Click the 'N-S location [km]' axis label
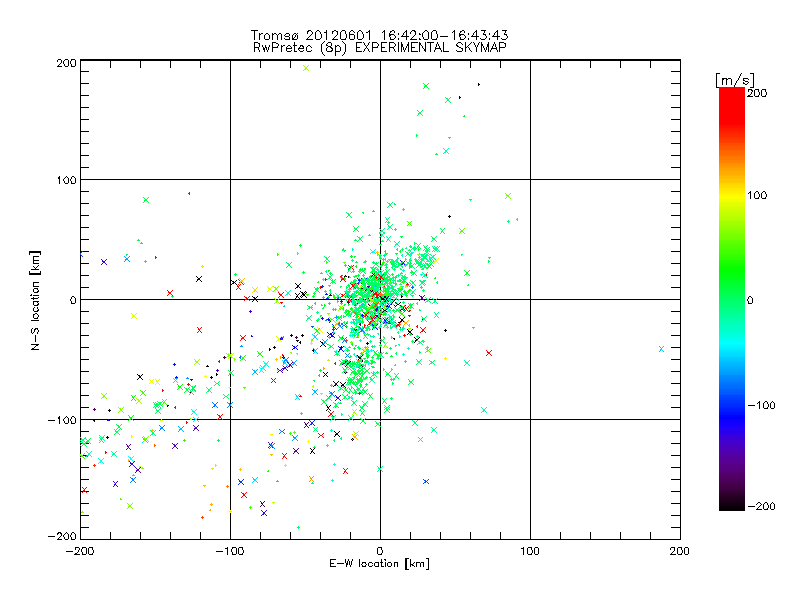Screen dimensions: 800x600 coord(35,300)
